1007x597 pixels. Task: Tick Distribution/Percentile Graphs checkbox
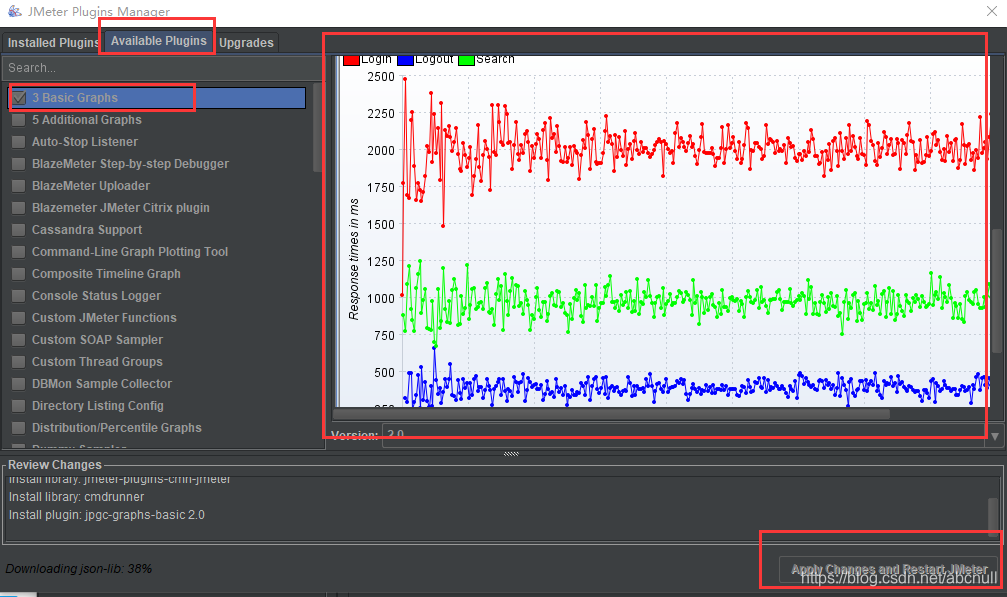(x=19, y=428)
